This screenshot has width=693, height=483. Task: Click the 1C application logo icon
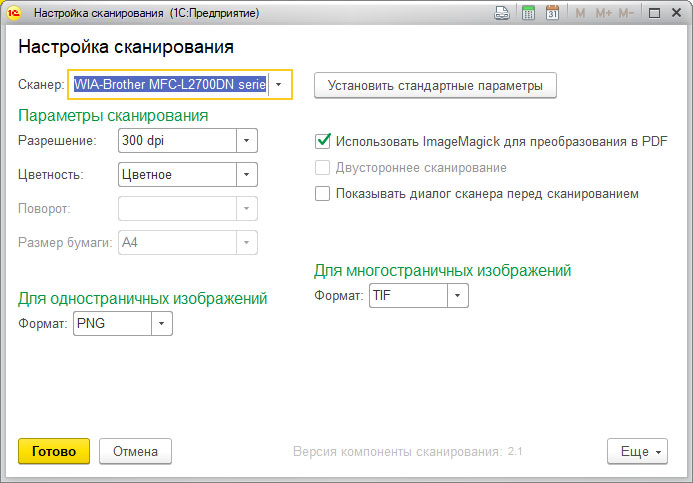14,14
